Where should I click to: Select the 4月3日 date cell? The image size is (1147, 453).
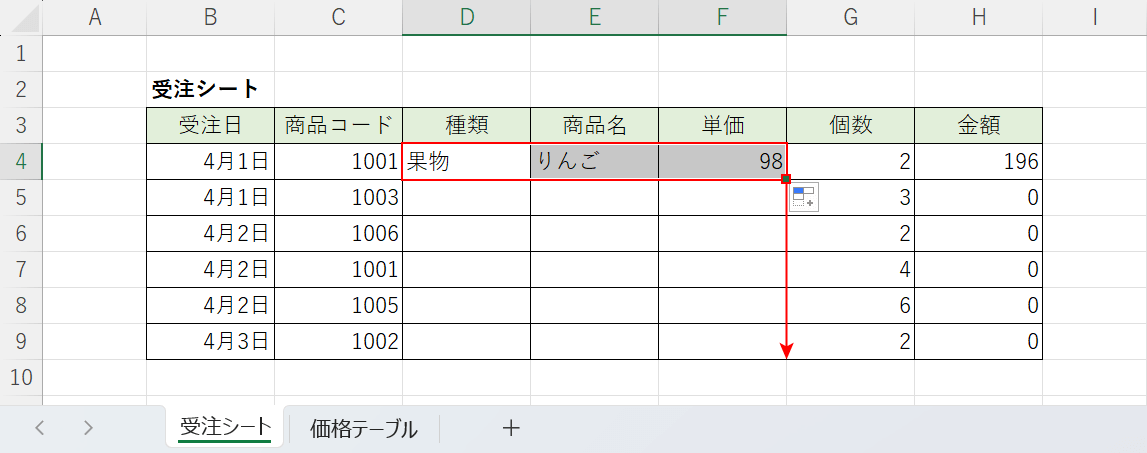[210, 342]
